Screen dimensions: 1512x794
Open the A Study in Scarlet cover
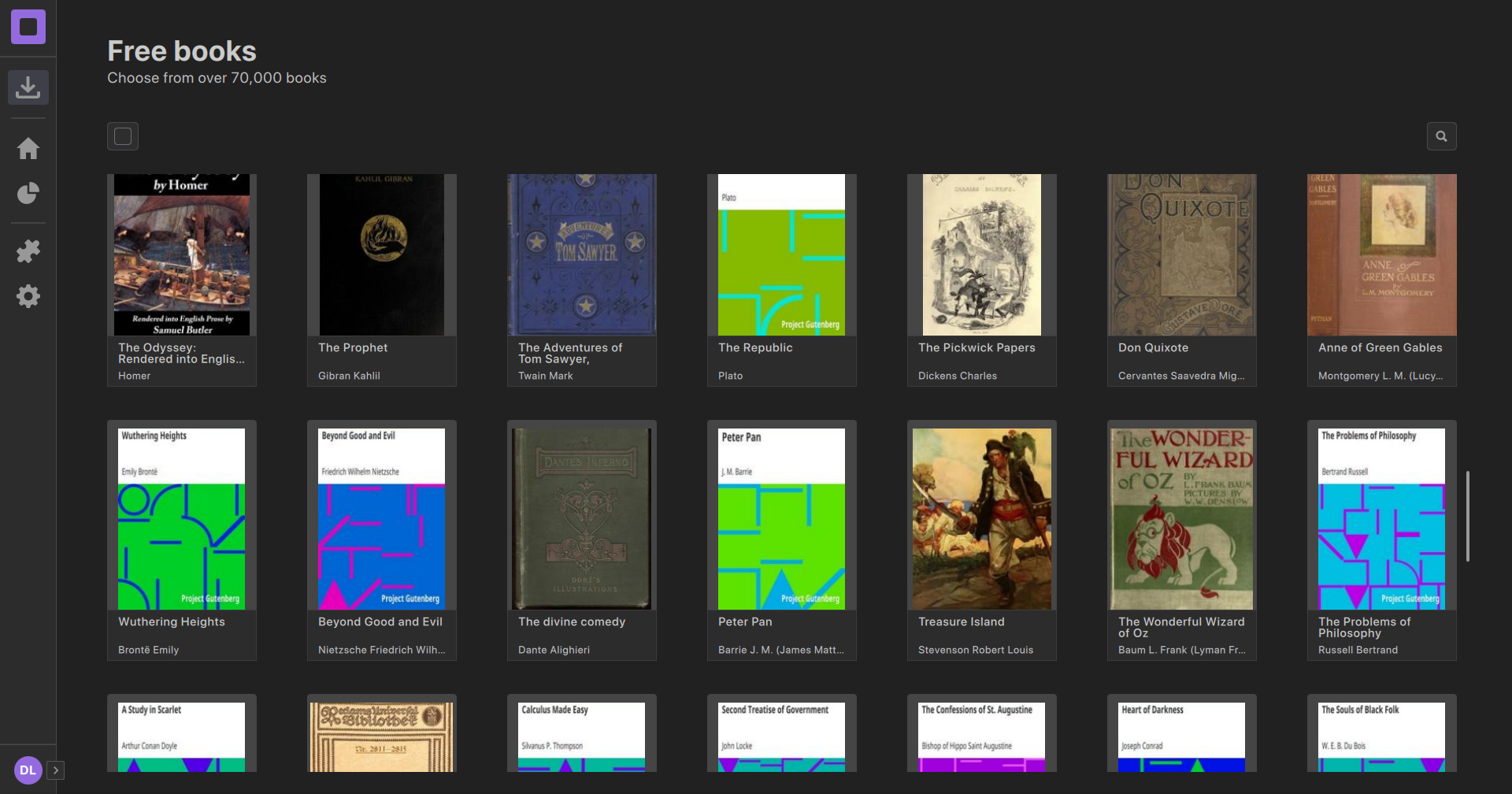[x=182, y=736]
